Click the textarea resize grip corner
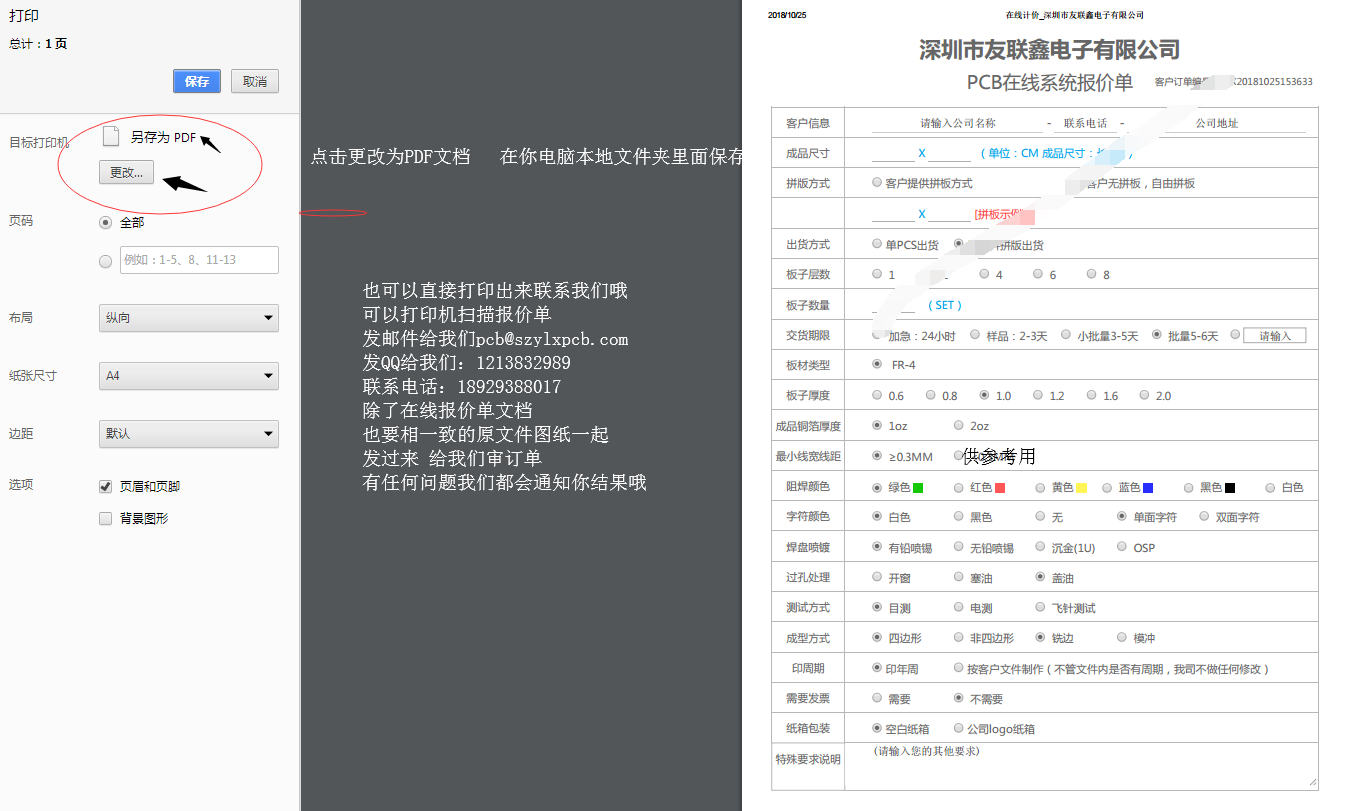1351x811 pixels. click(1313, 783)
